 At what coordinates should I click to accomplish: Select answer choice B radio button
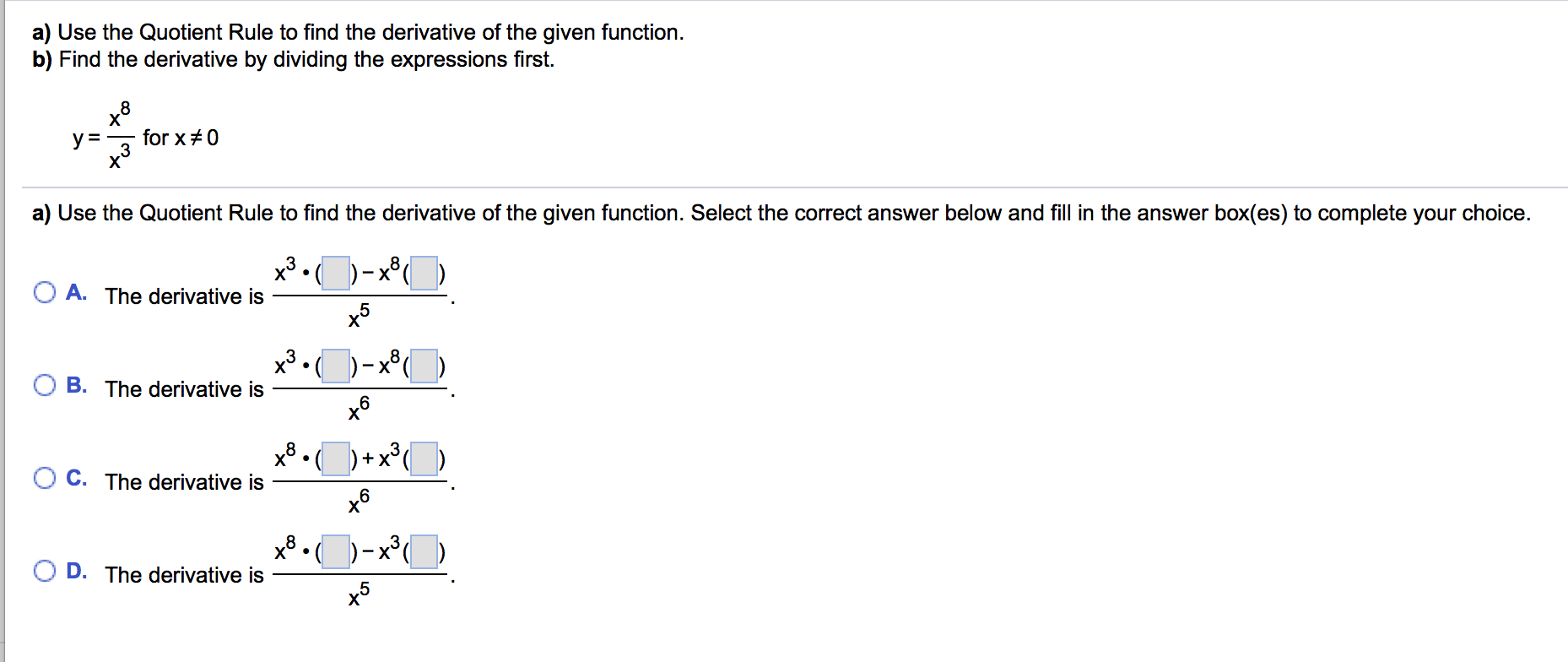44,387
